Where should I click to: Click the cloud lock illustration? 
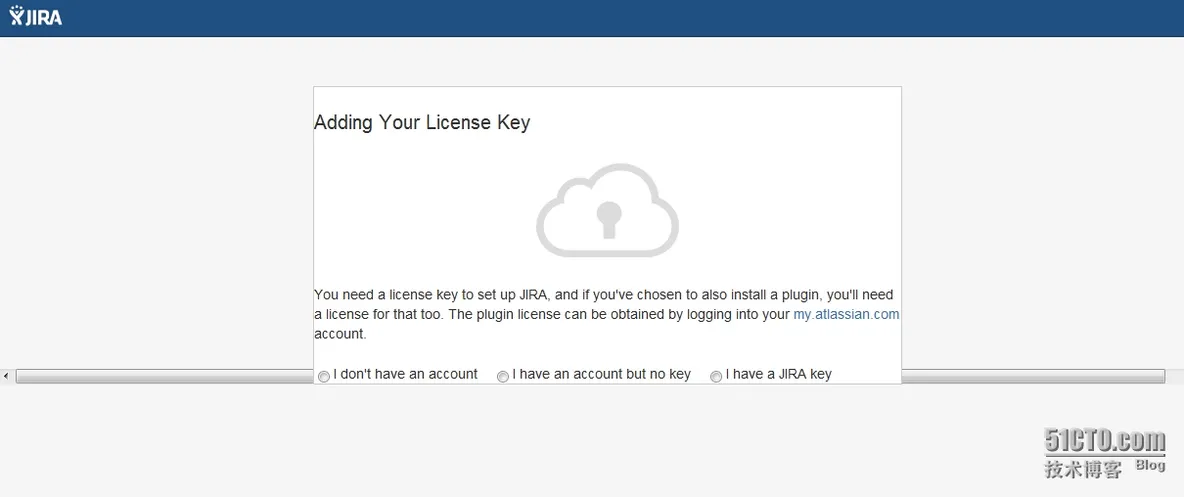click(607, 211)
